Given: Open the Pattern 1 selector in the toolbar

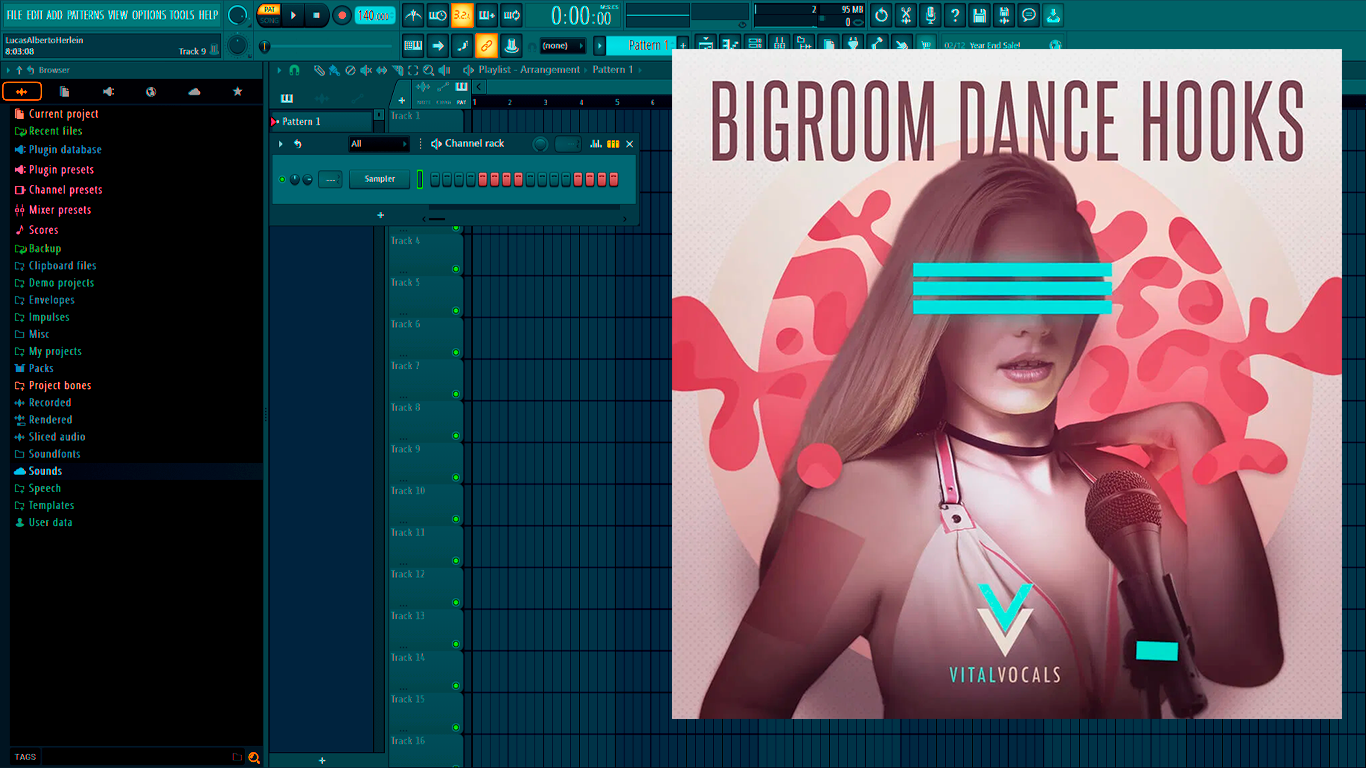Looking at the screenshot, I should 641,45.
